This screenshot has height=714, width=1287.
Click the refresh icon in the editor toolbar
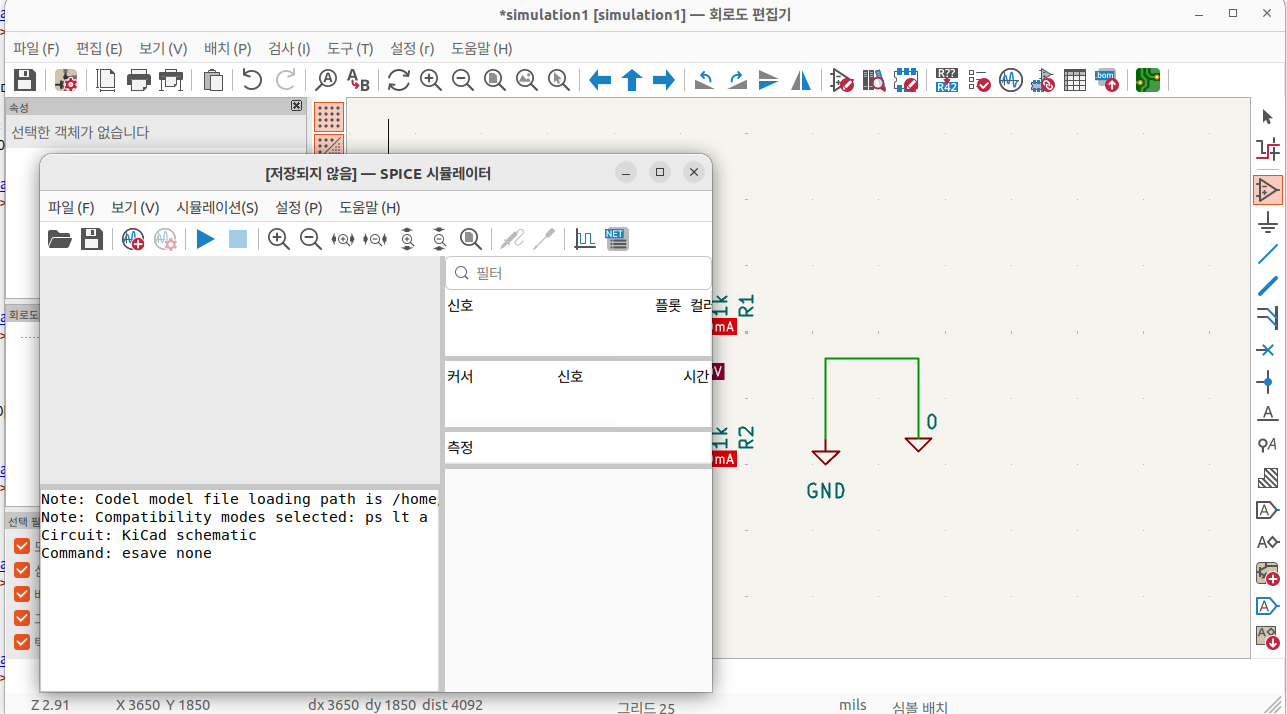399,81
